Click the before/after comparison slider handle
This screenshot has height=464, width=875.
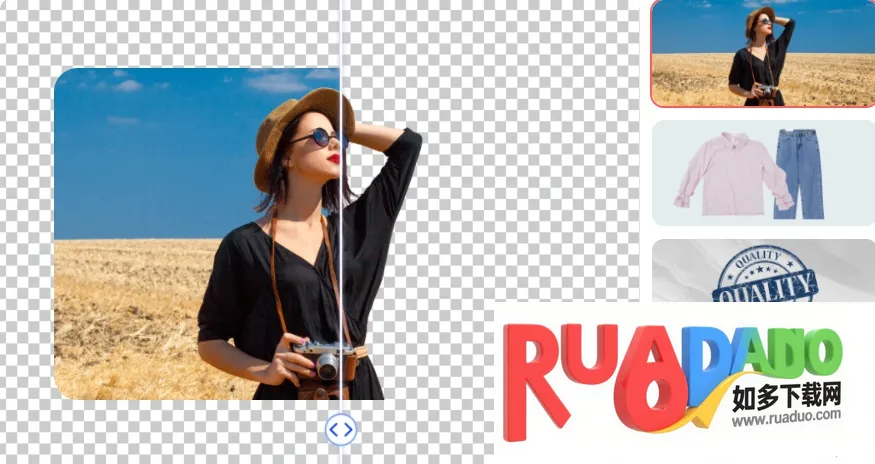click(x=341, y=430)
